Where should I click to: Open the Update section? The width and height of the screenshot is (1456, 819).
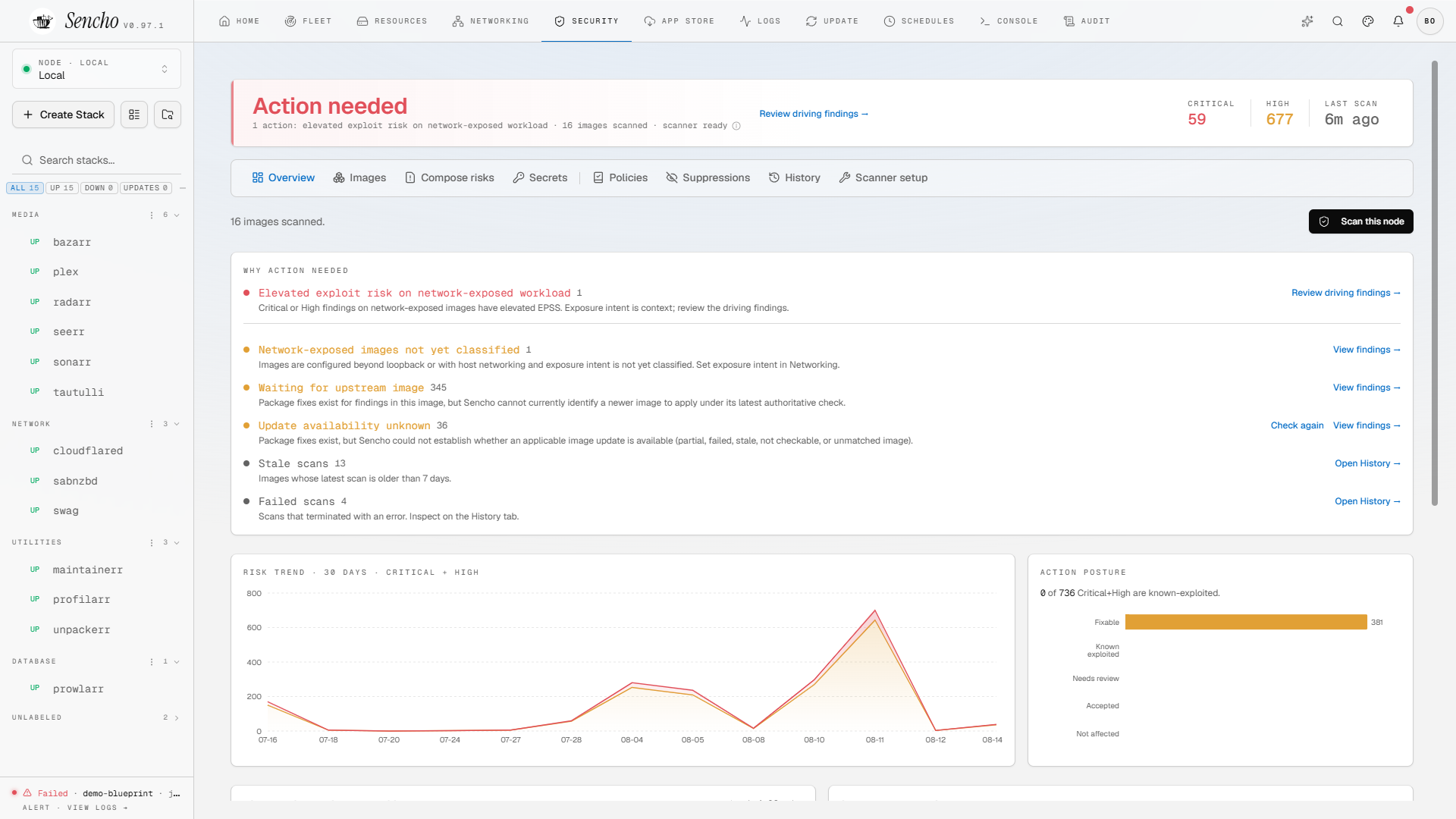point(832,21)
